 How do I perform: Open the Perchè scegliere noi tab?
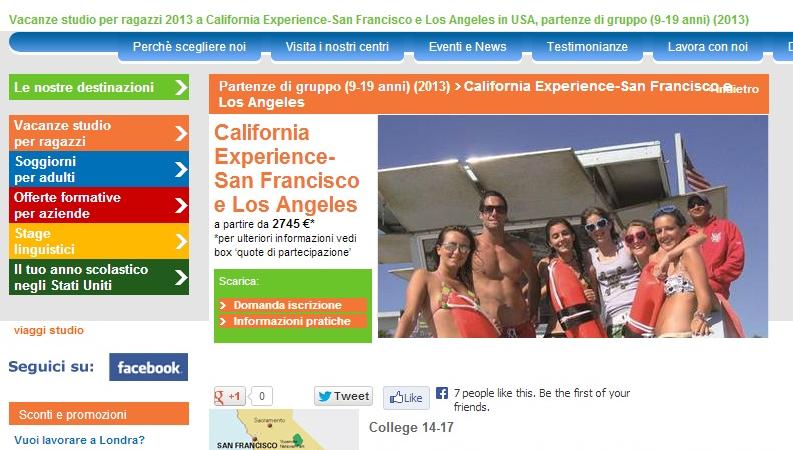point(189,47)
